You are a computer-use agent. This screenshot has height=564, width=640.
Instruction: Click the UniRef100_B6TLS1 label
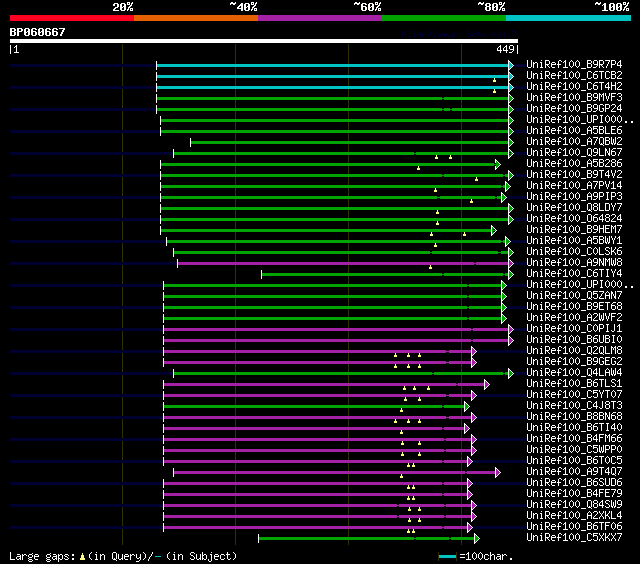pos(574,384)
